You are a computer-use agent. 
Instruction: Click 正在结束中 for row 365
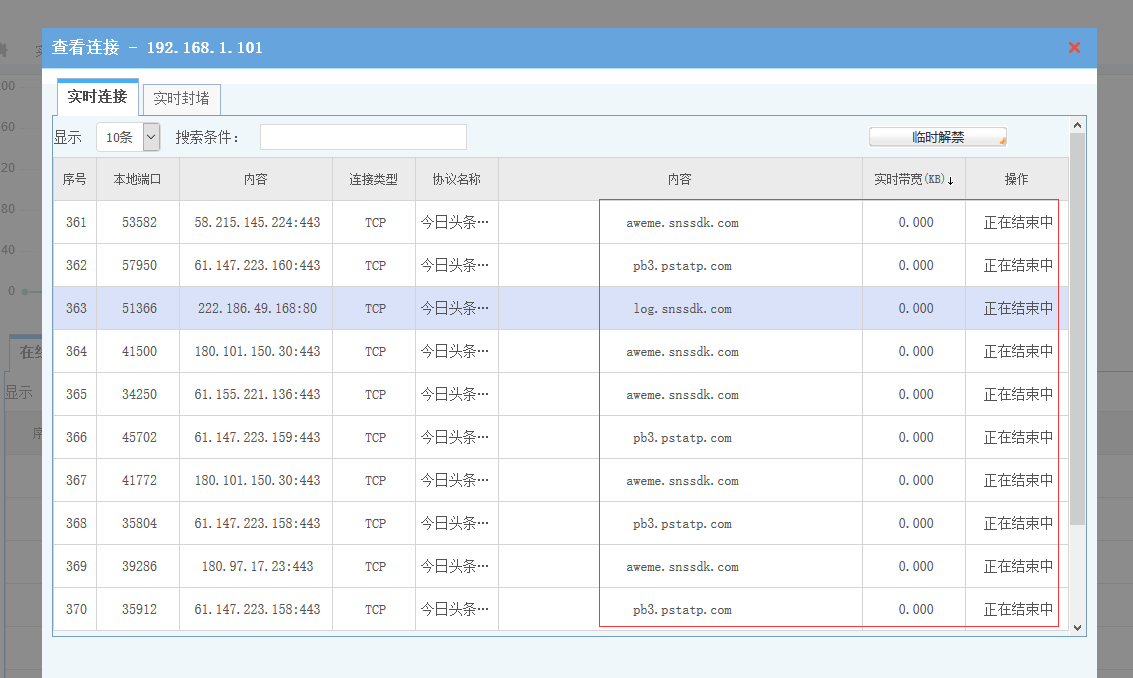click(x=1017, y=395)
